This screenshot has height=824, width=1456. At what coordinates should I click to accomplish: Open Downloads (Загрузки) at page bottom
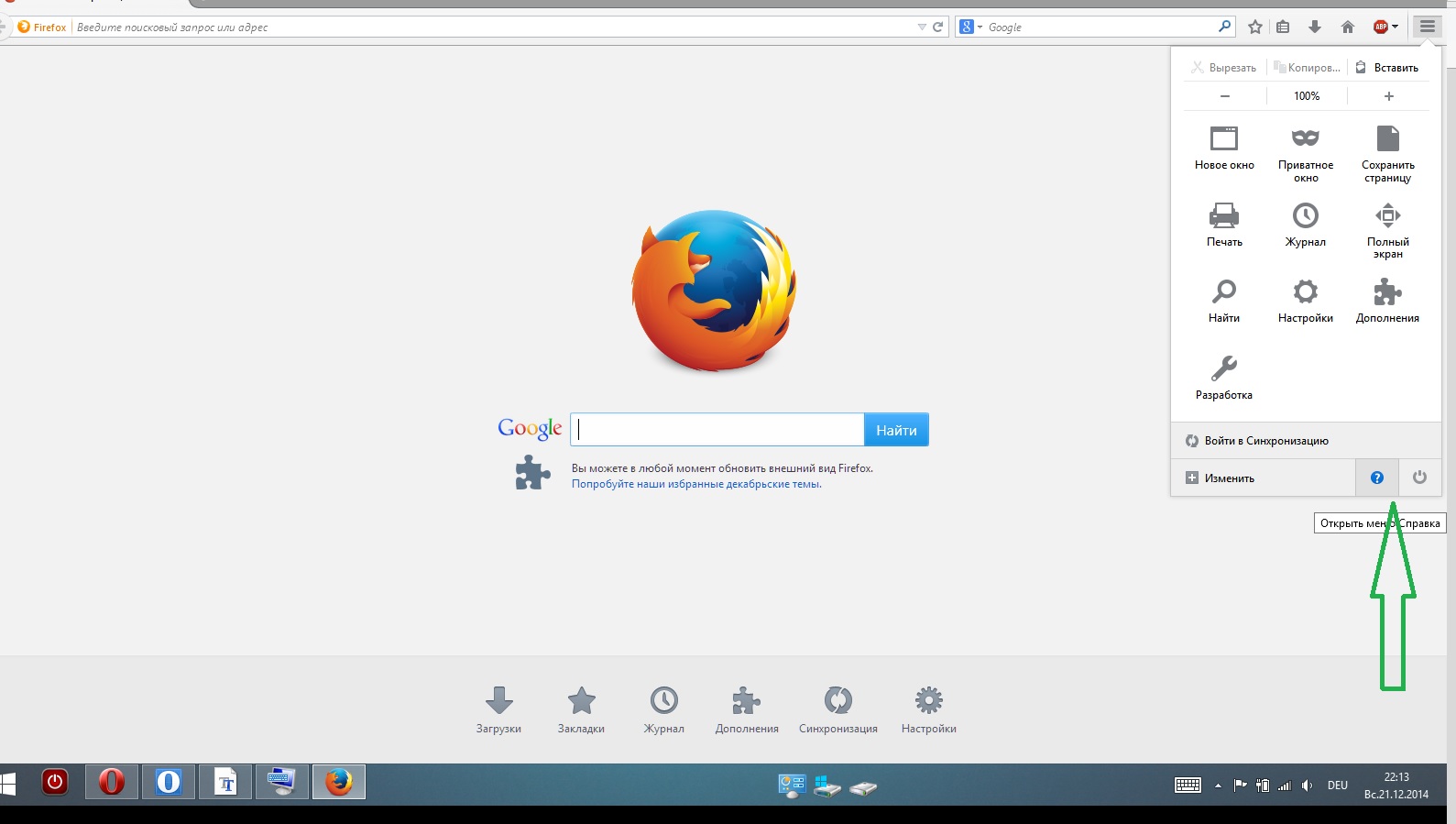point(498,710)
